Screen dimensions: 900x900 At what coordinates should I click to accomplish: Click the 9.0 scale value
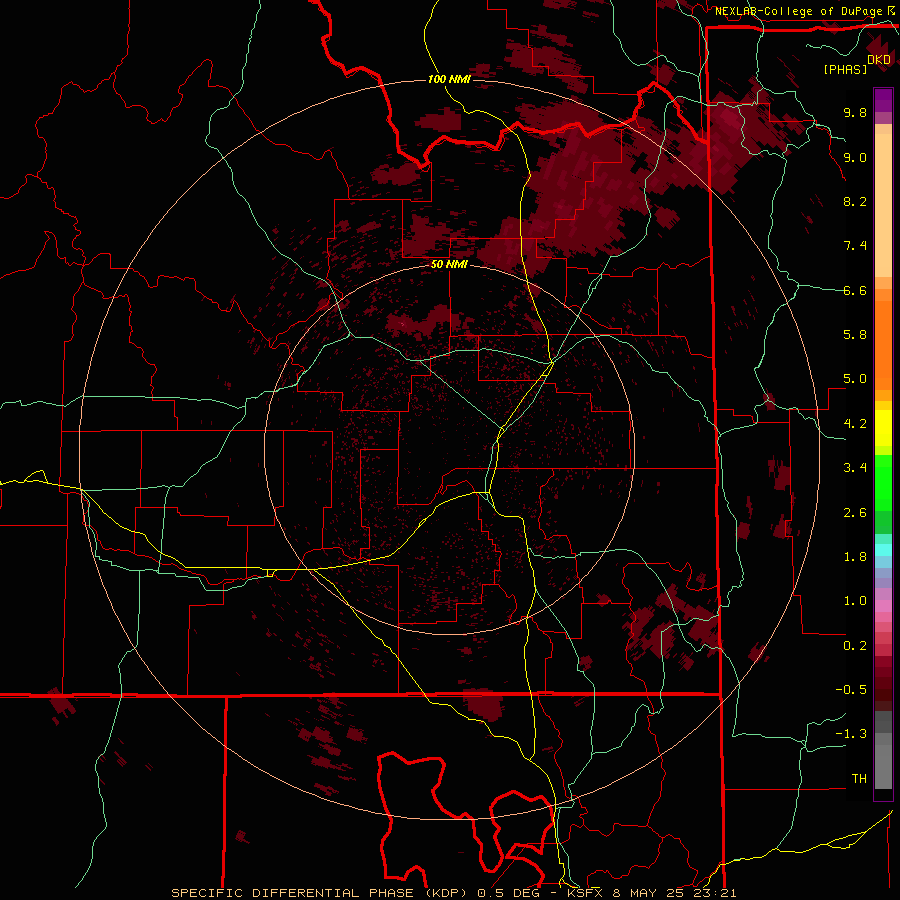pyautogui.click(x=855, y=157)
